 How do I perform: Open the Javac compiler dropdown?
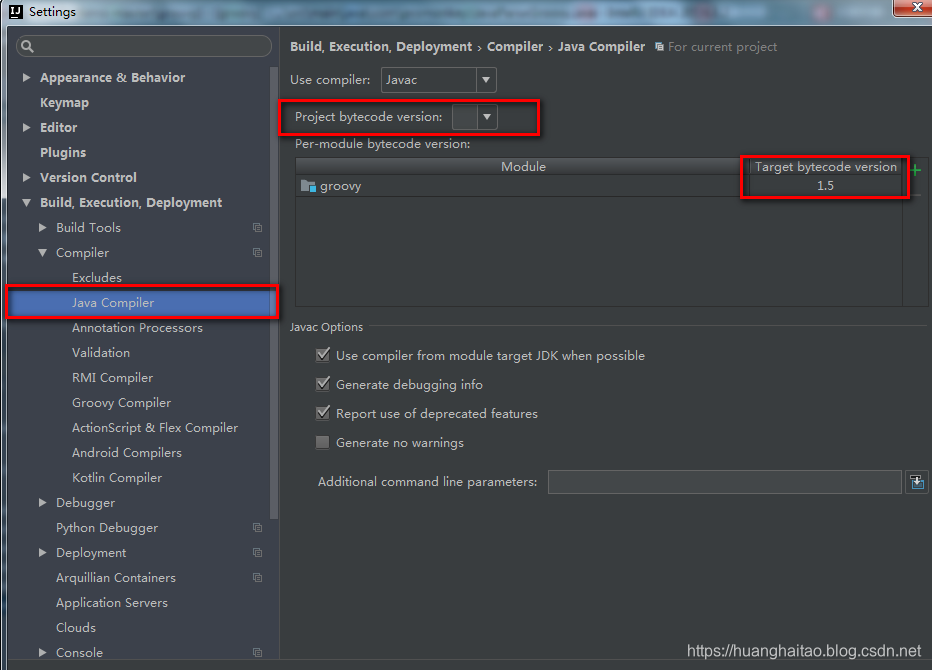(x=486, y=80)
